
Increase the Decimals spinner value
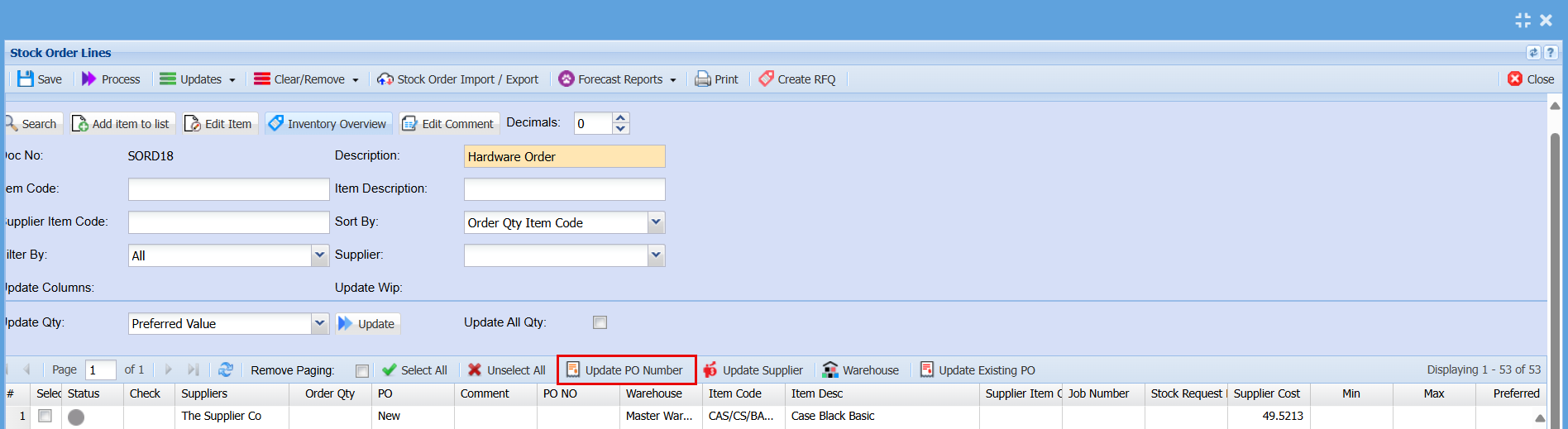621,117
